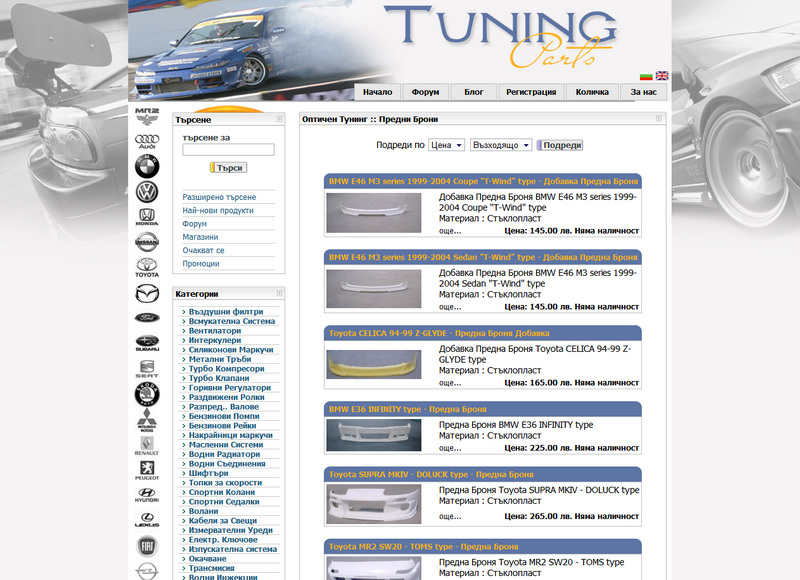Open Турбо Компресори category
800x580 pixels.
point(227,369)
